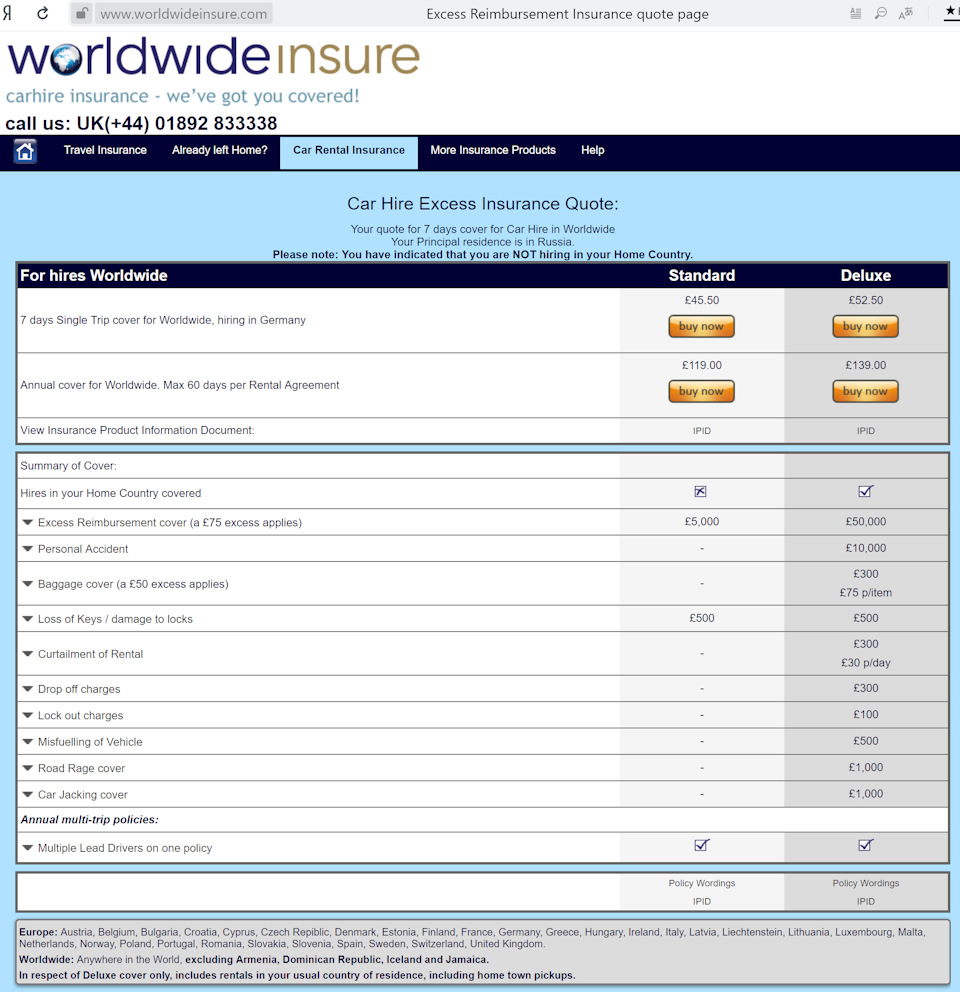The width and height of the screenshot is (960, 992).
Task: Buy Standard single trip at £45.50
Action: point(701,326)
